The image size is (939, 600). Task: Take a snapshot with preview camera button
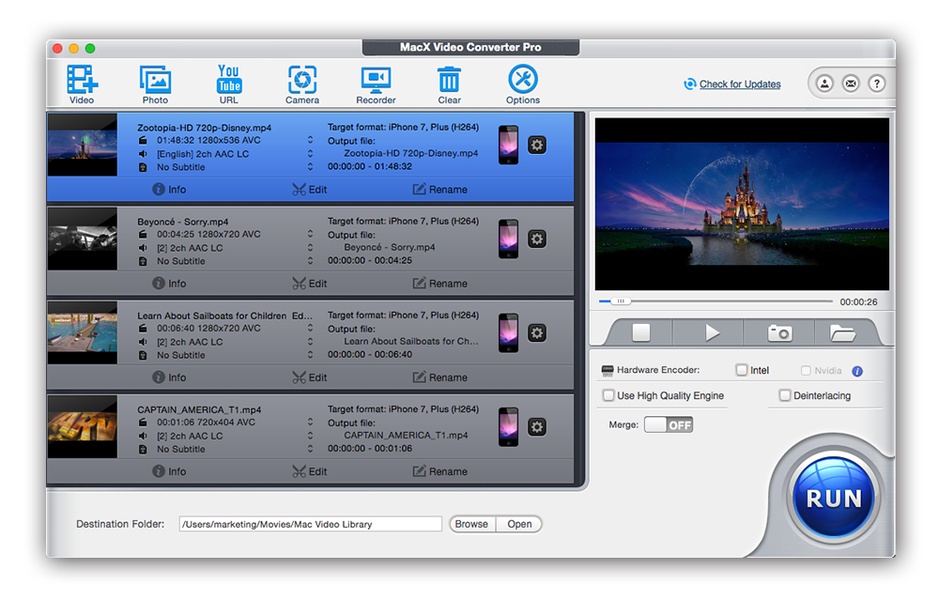tap(779, 333)
